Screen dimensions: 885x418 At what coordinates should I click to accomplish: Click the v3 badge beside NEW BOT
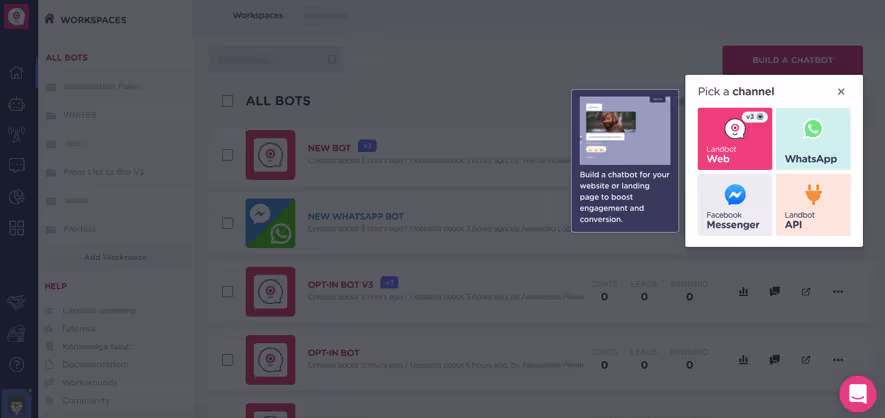pos(367,146)
